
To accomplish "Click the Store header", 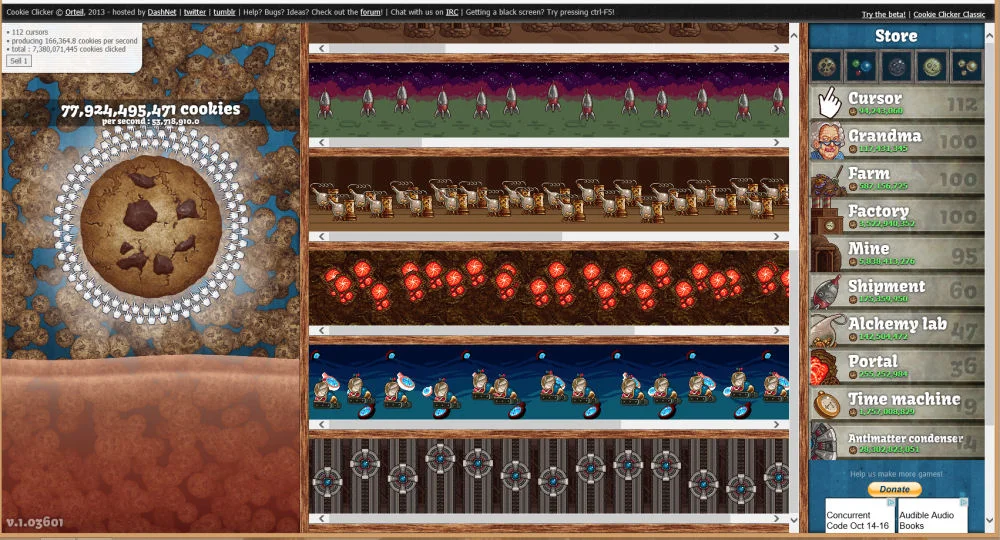I will point(896,36).
